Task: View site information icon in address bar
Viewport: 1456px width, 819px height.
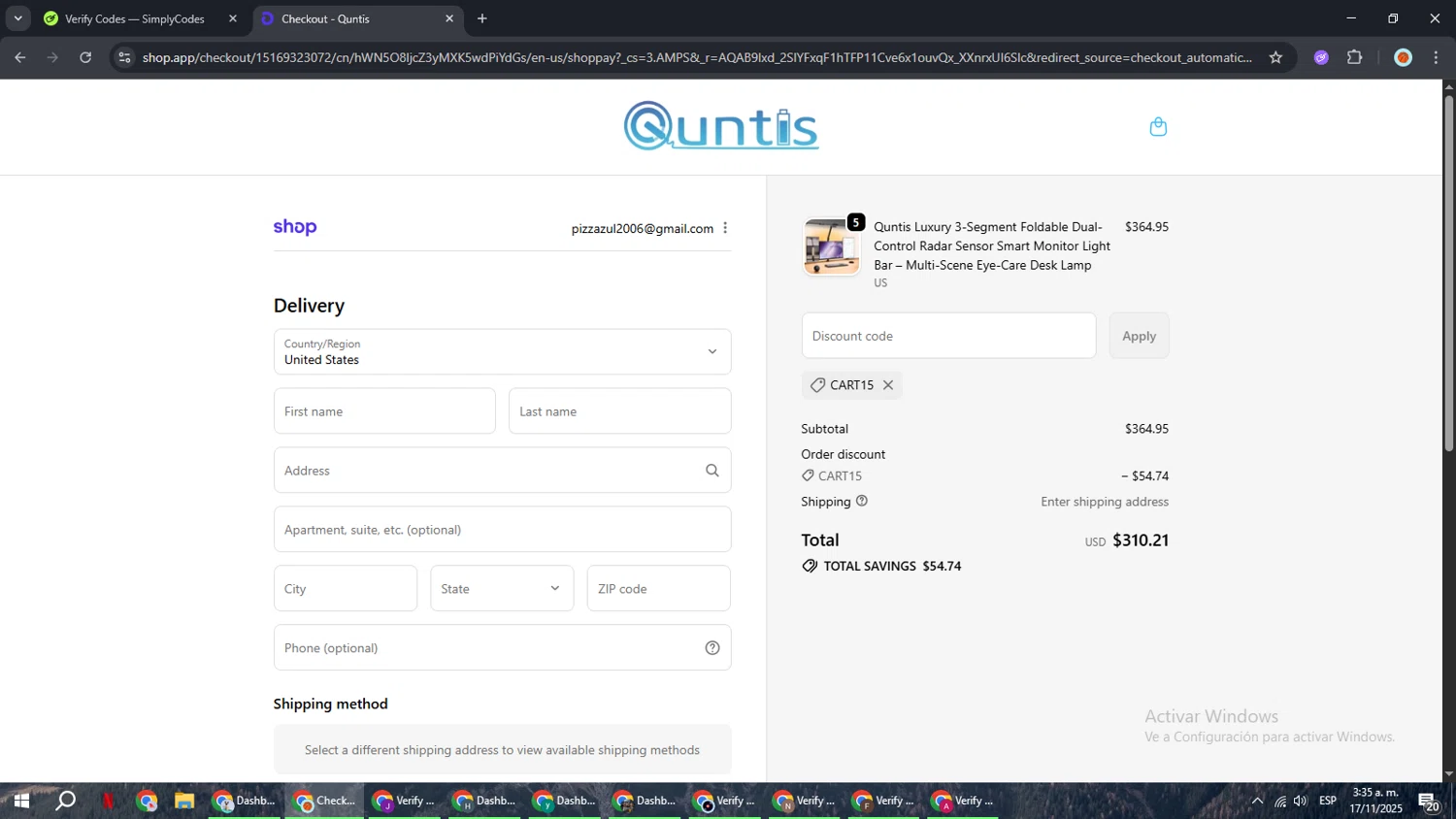Action: click(123, 57)
